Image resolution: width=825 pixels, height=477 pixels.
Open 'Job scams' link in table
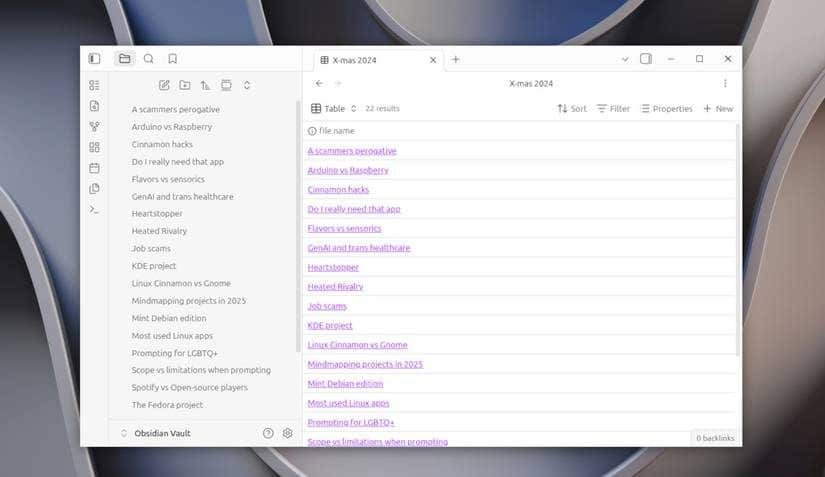(327, 306)
